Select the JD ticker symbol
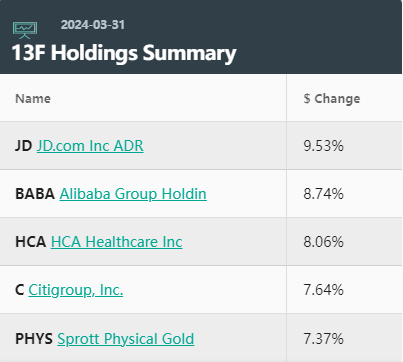This screenshot has height=362, width=403. coord(24,146)
